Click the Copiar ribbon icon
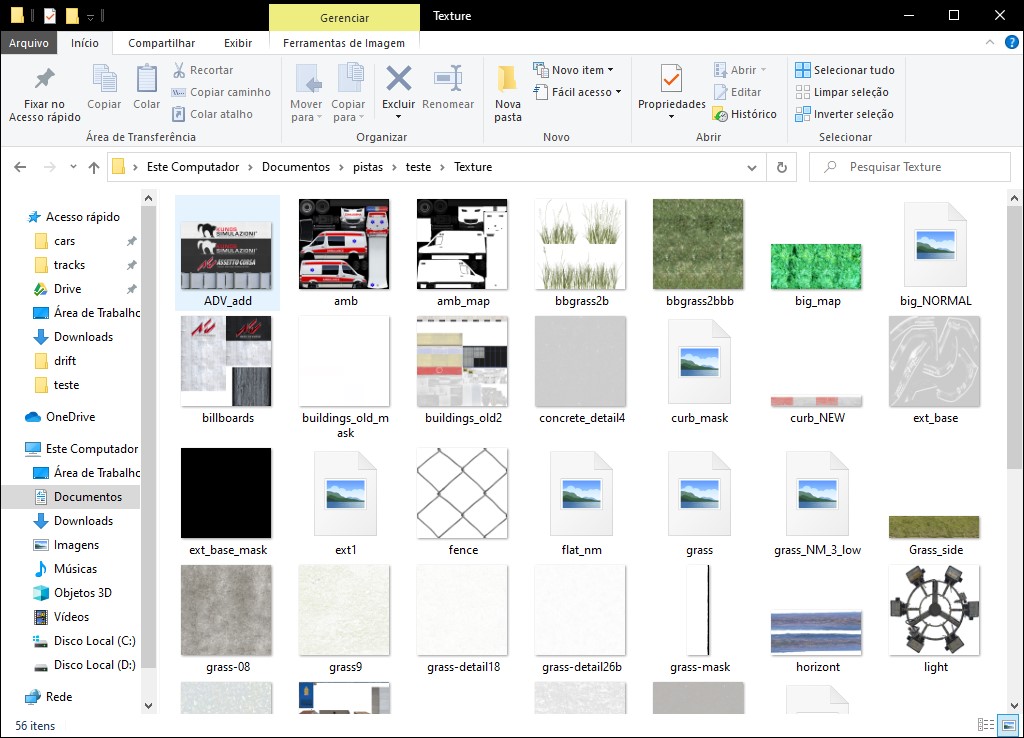 click(104, 87)
